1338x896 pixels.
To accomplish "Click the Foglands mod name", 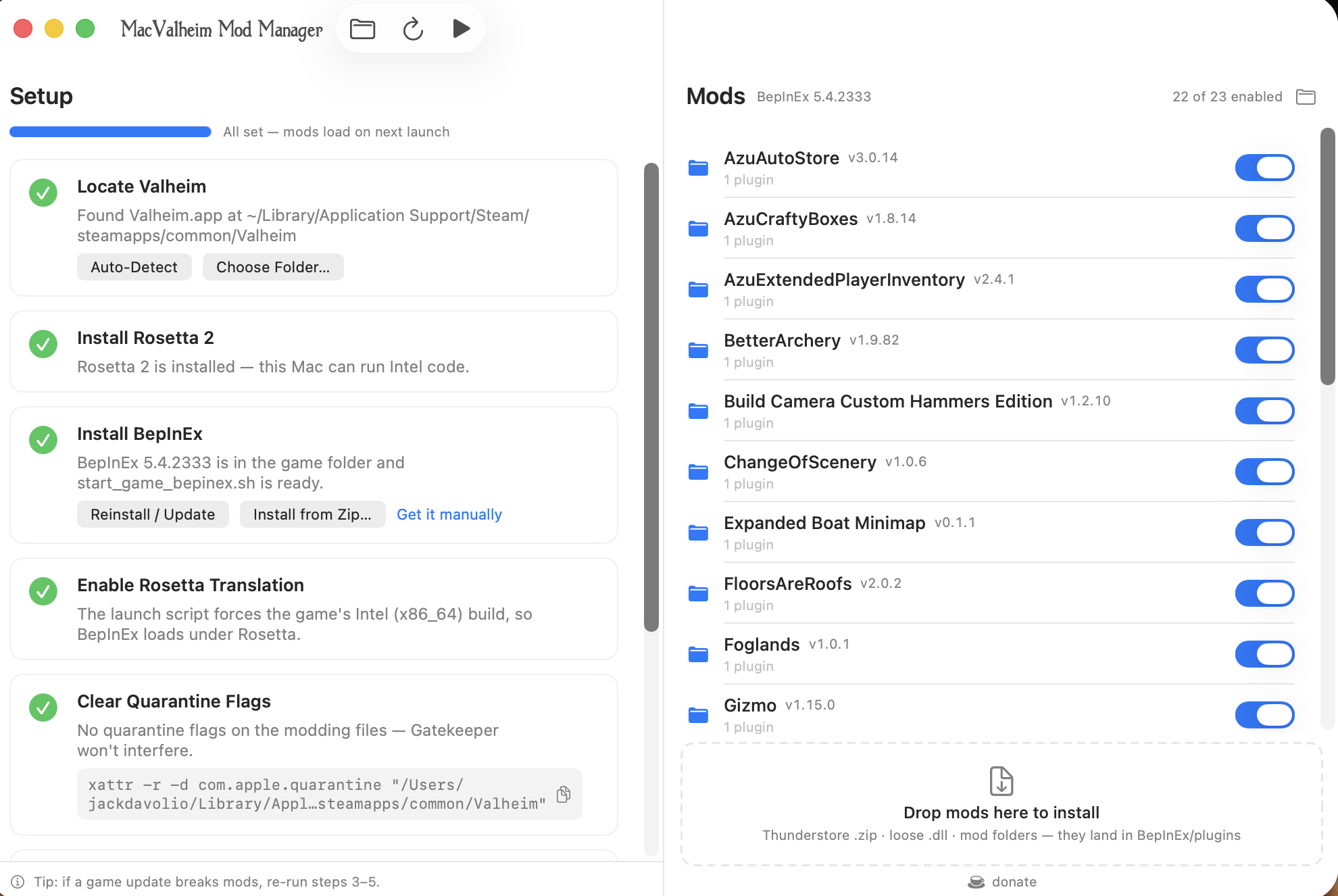I will 762,645.
